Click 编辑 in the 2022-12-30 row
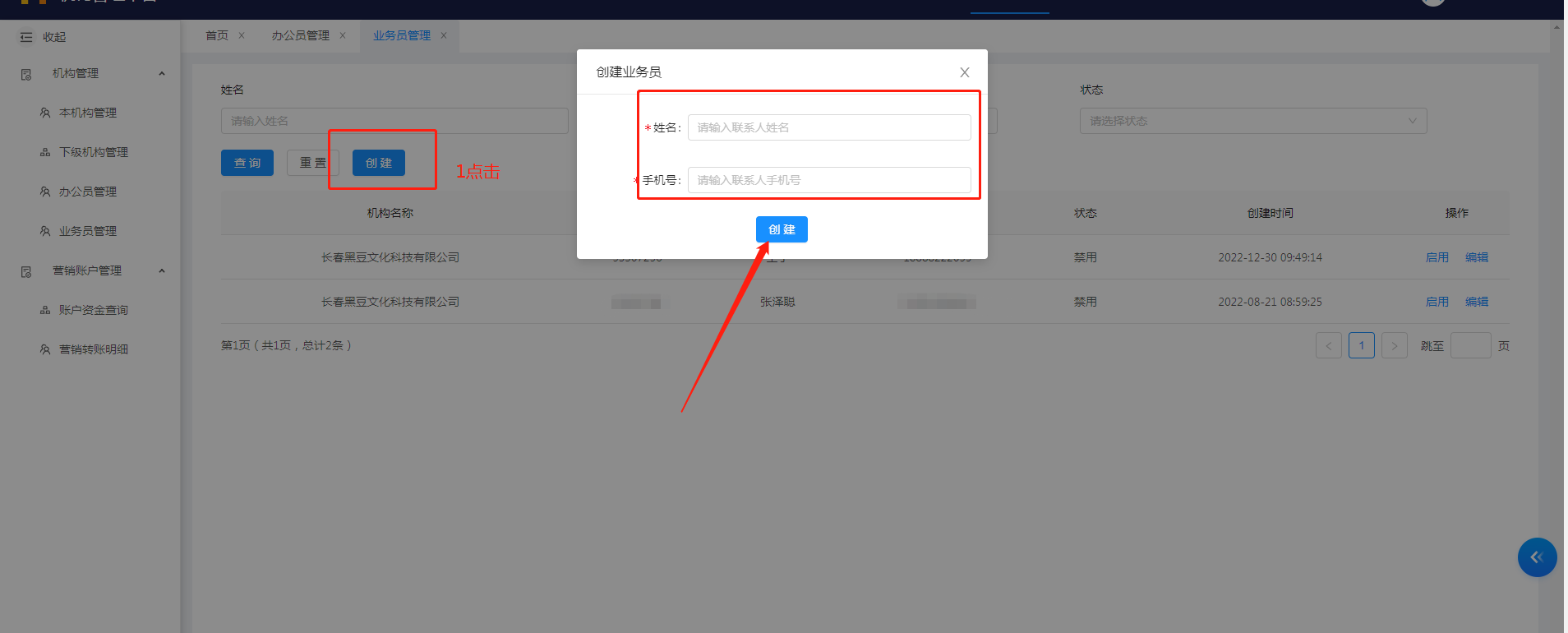The image size is (1568, 633). [1477, 257]
